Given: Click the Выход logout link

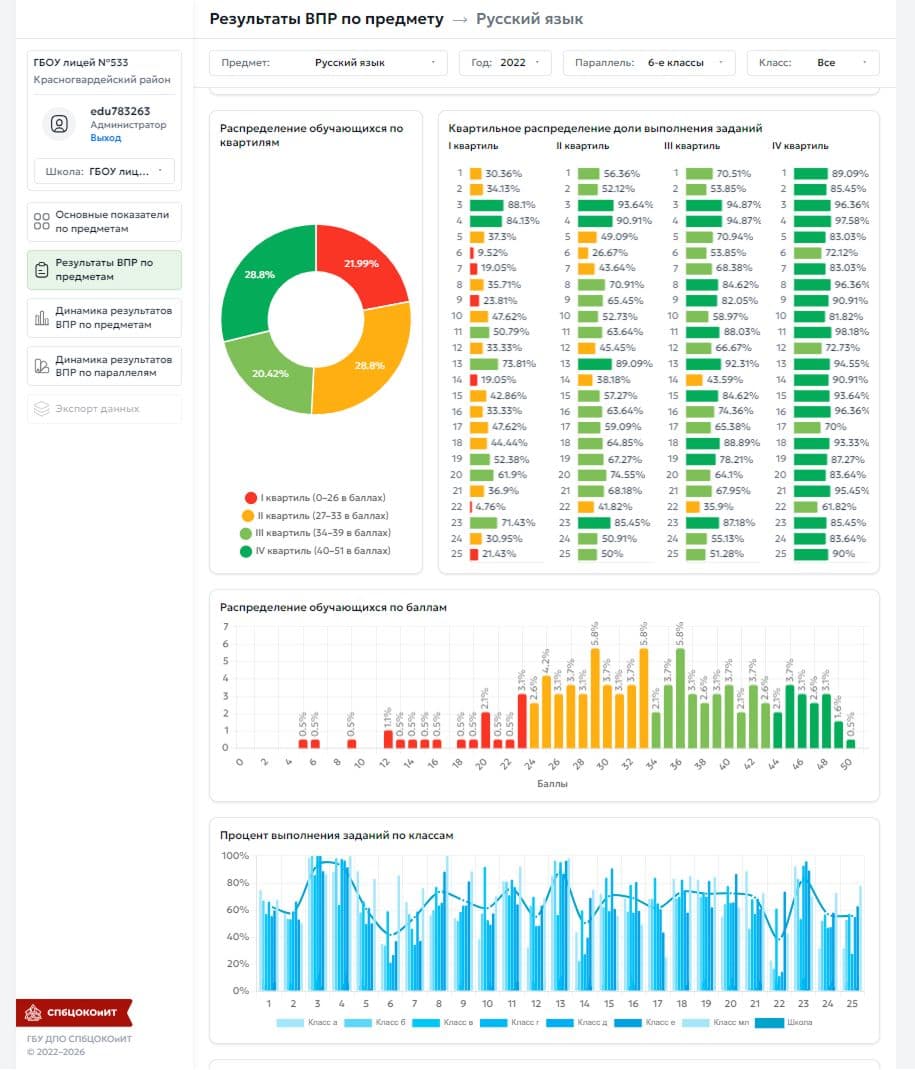Looking at the screenshot, I should click(105, 138).
